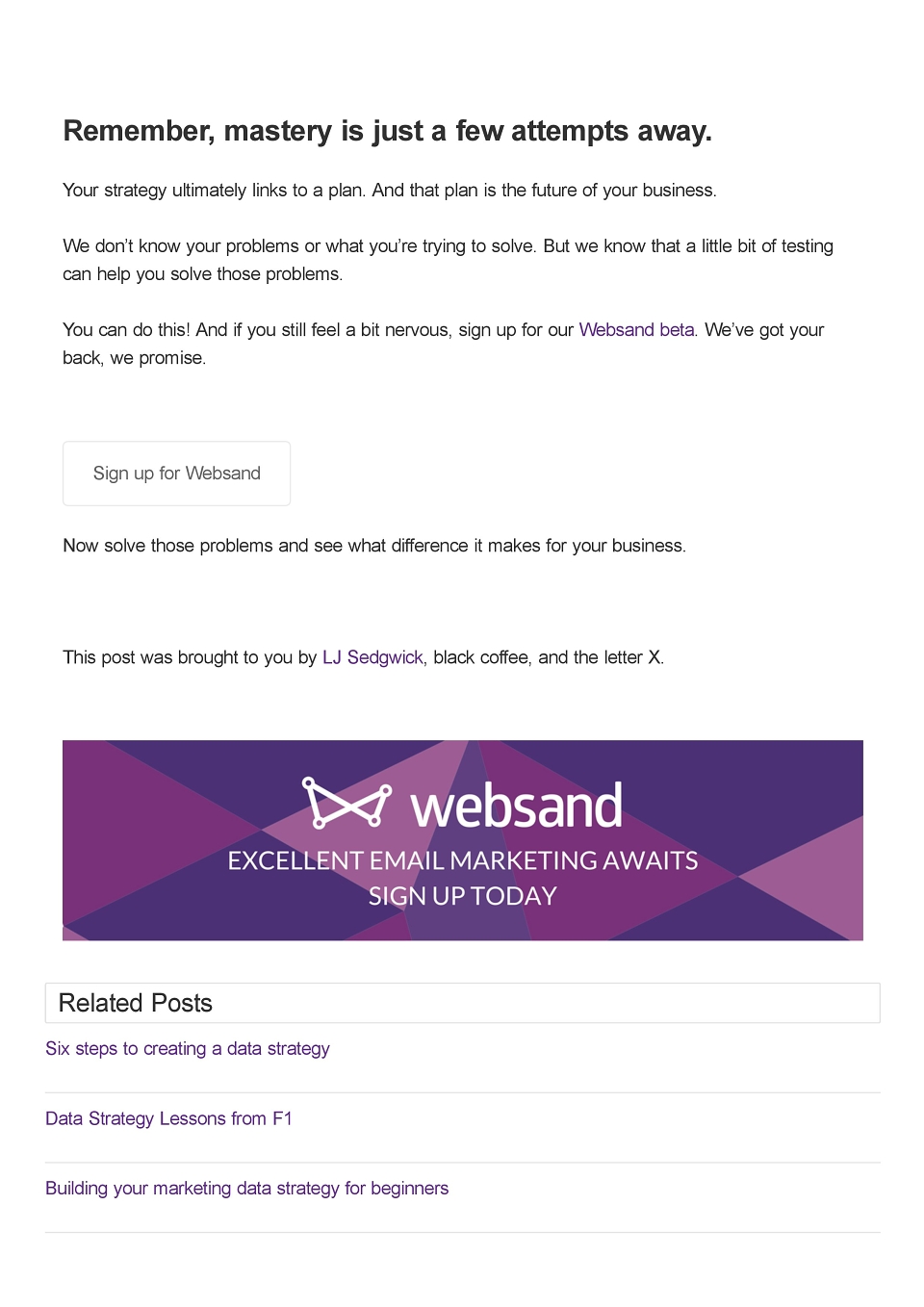Click the text You can do this!

pyautogui.click(x=126, y=330)
